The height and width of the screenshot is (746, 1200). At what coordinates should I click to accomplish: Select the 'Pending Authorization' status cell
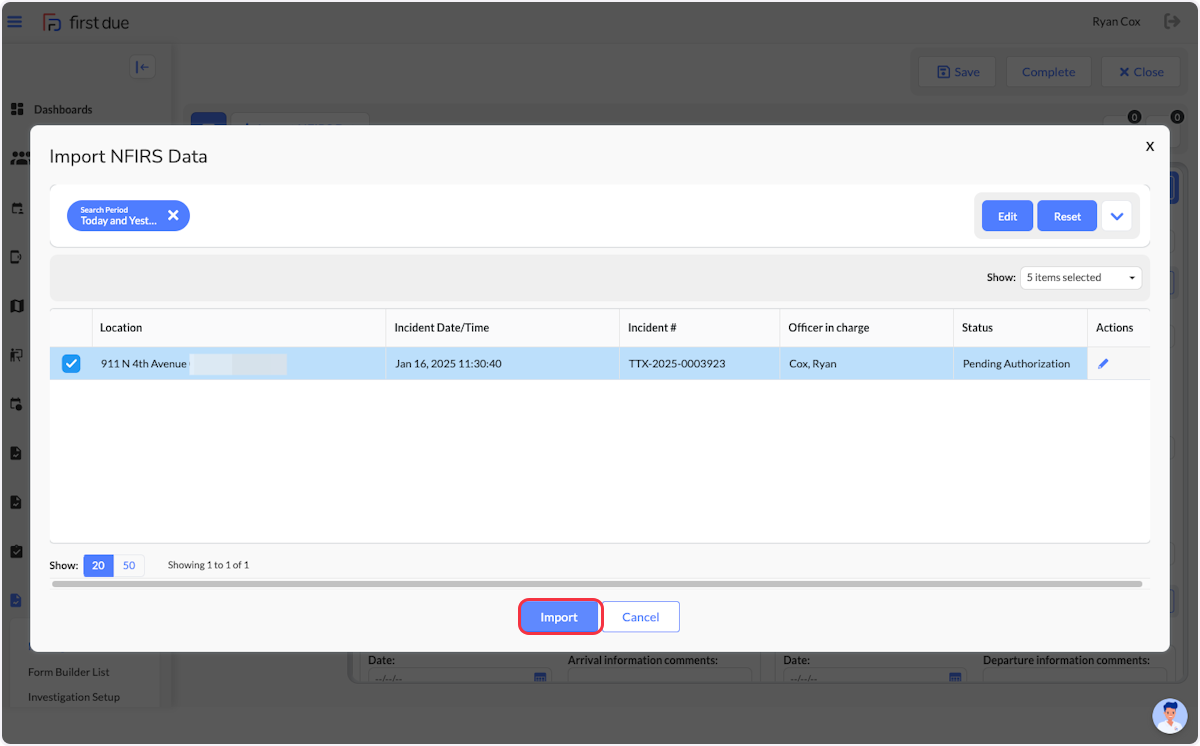pos(1020,364)
